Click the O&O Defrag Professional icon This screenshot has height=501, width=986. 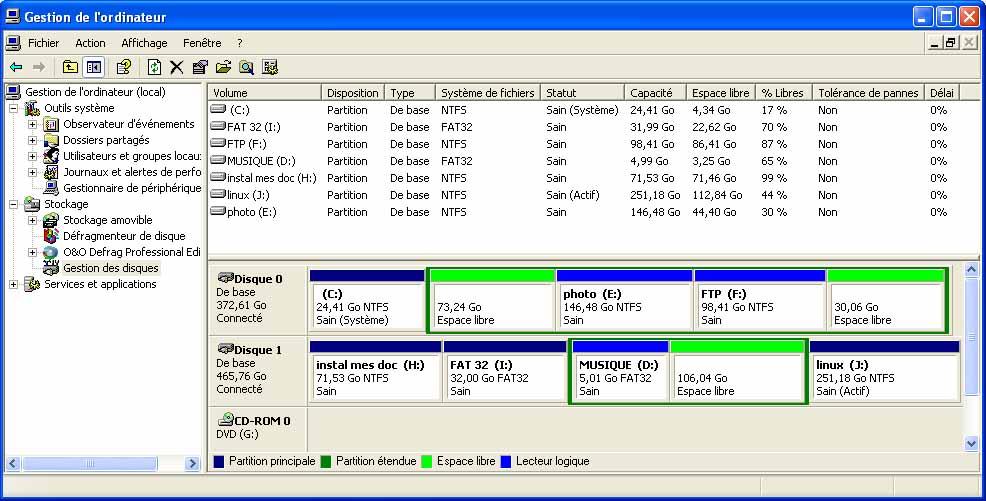tap(50, 252)
